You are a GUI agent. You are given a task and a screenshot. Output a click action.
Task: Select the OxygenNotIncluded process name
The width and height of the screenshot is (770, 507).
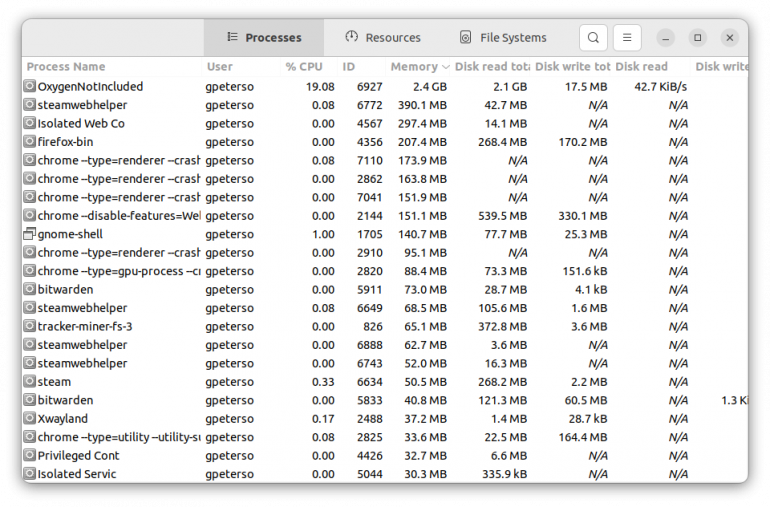pos(90,87)
